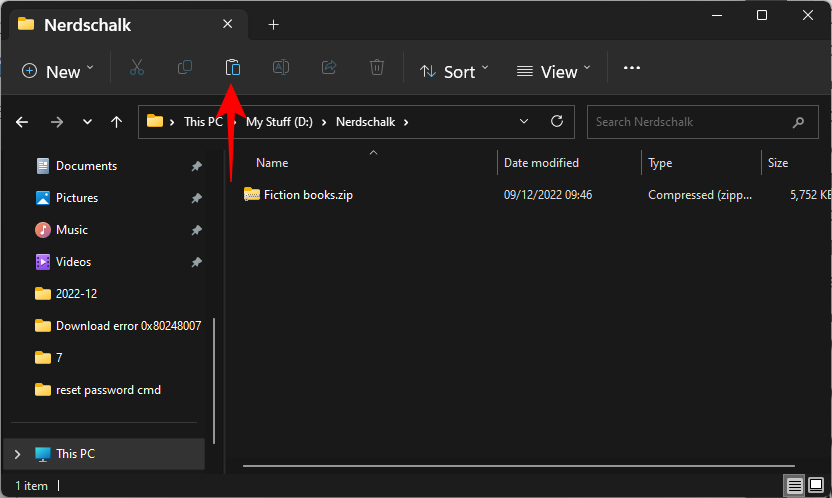Switch to details view layout toggle
The width and height of the screenshot is (832, 498).
794,486
